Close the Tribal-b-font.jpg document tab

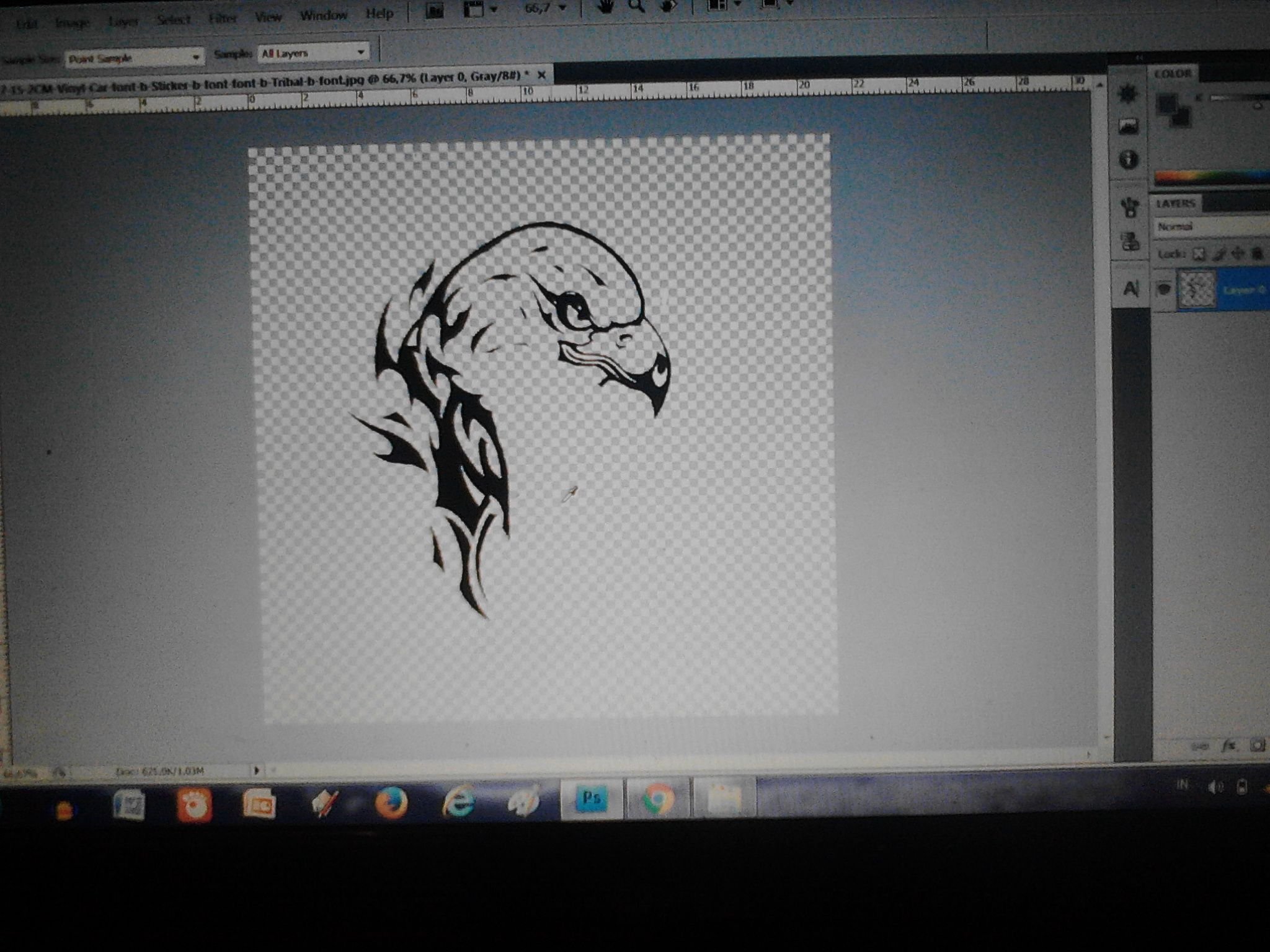(541, 75)
